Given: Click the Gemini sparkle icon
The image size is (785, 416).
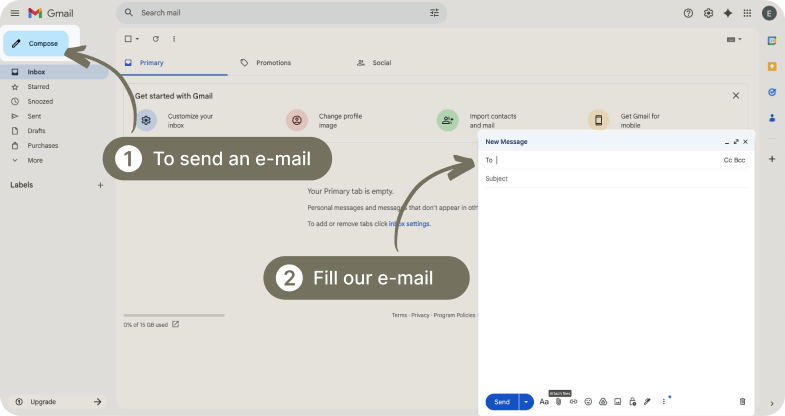Looking at the screenshot, I should (x=728, y=14).
